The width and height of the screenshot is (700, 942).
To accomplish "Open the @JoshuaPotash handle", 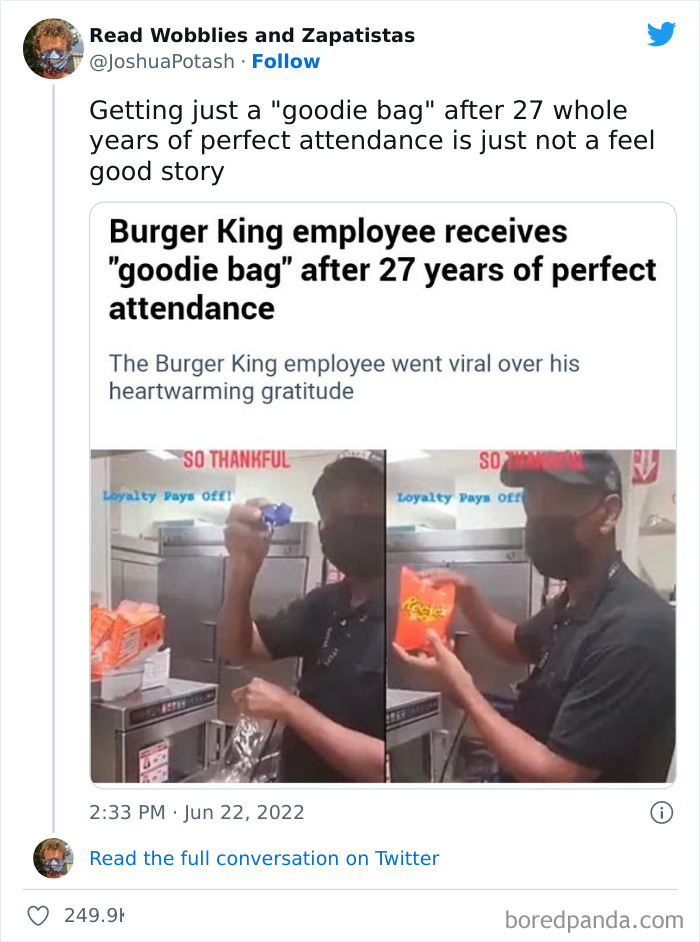I will tap(162, 61).
